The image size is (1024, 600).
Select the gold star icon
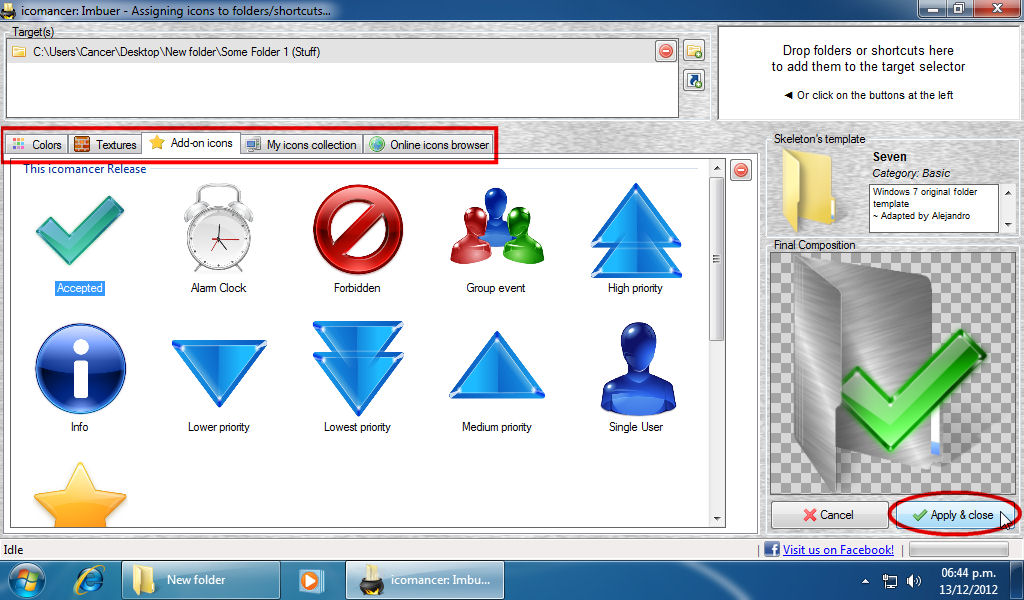80,494
